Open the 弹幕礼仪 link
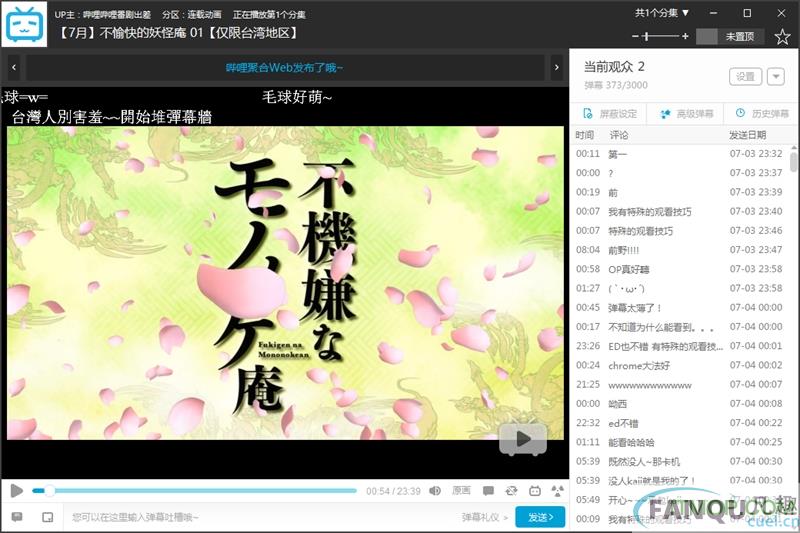Image resolution: width=800 pixels, height=533 pixels. 484,517
